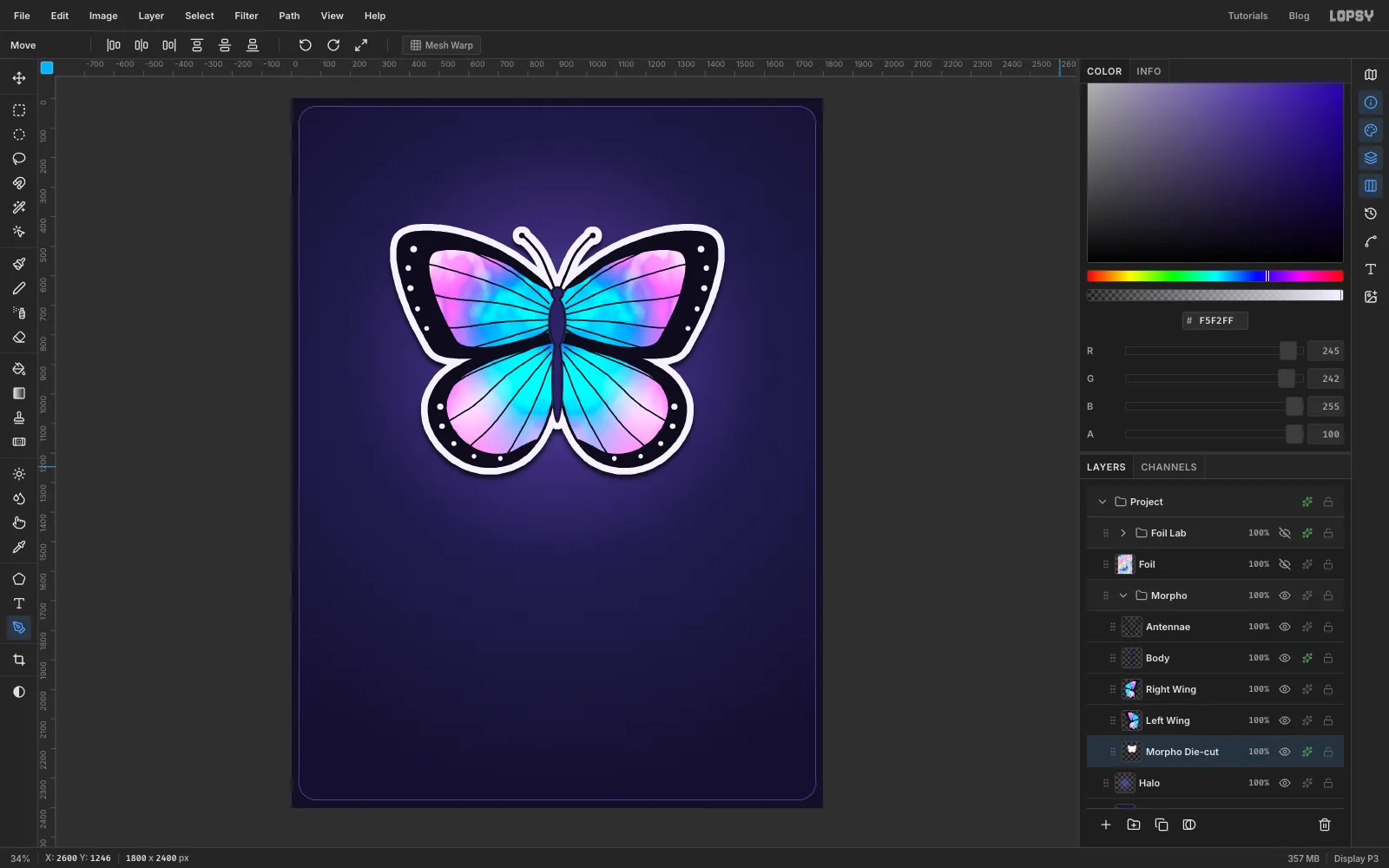Select the Spray paint tool
Screen dimensions: 1389x868
coord(19,312)
